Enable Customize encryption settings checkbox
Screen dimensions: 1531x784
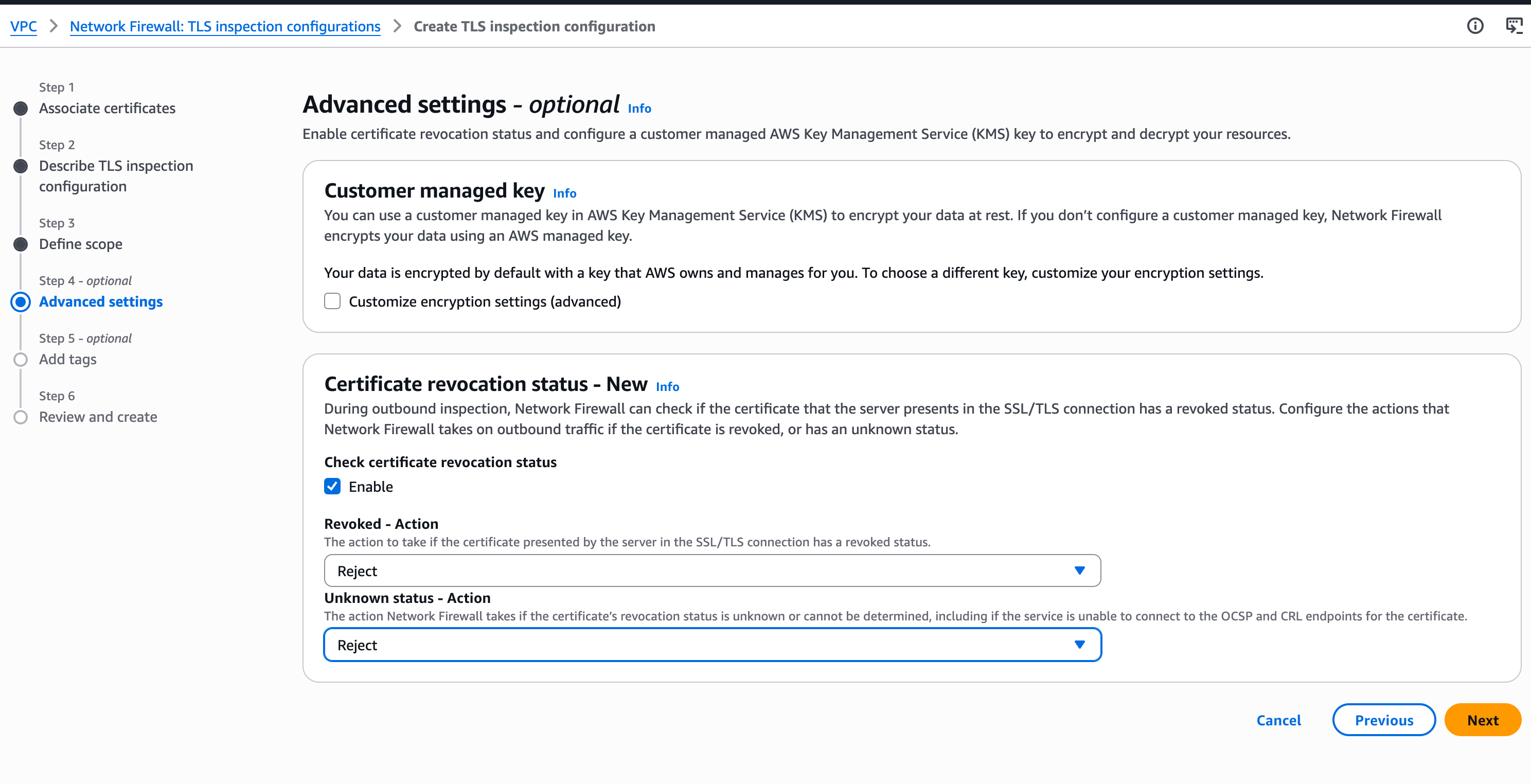[x=332, y=301]
